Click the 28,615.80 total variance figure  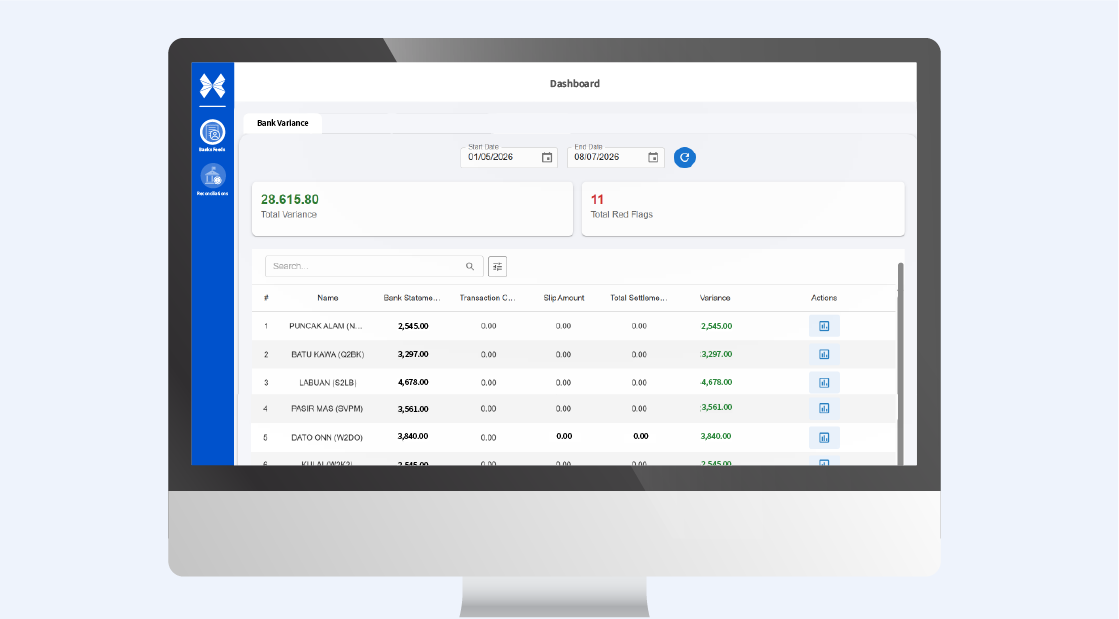(x=290, y=200)
